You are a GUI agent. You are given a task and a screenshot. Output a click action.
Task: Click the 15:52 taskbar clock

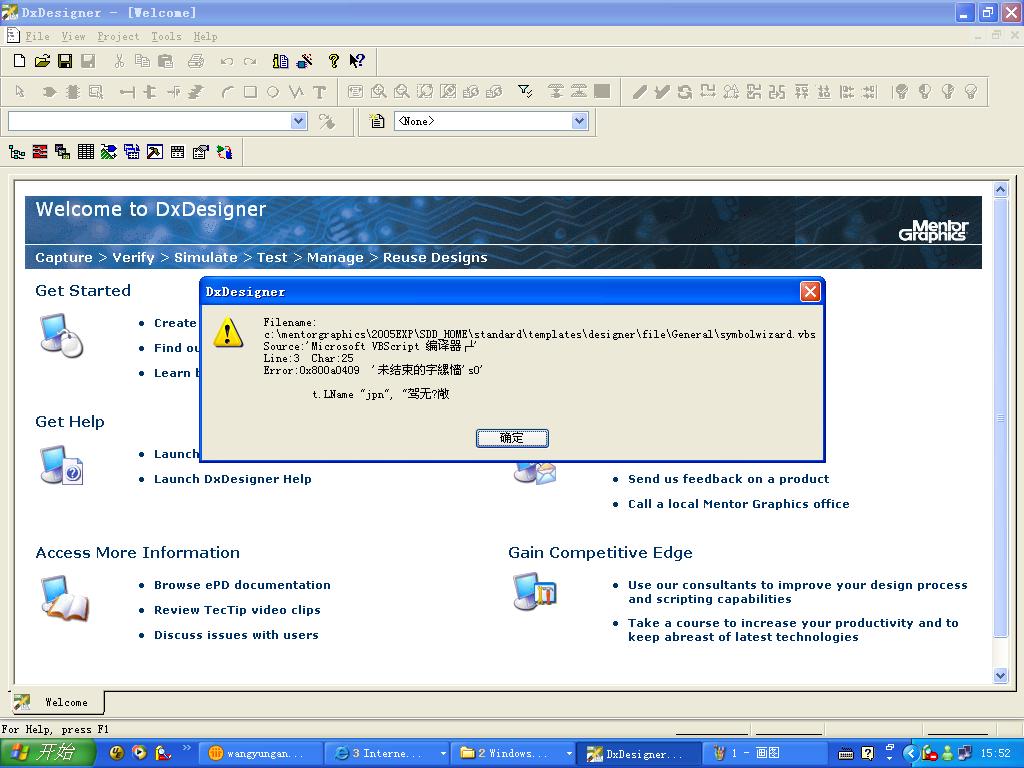click(x=995, y=753)
